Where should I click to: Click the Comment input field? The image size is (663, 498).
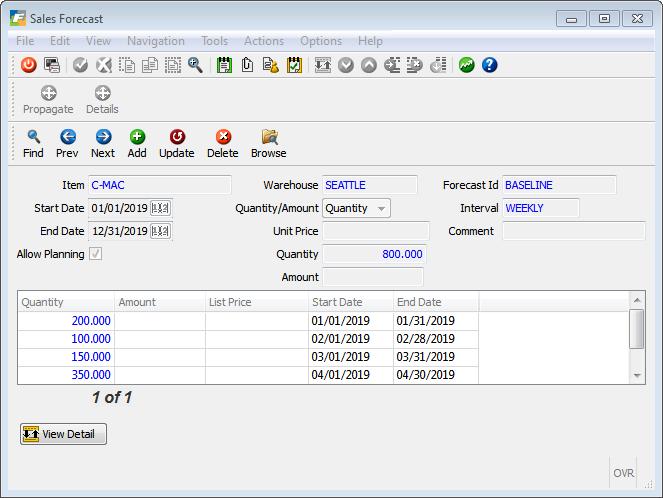click(x=574, y=231)
